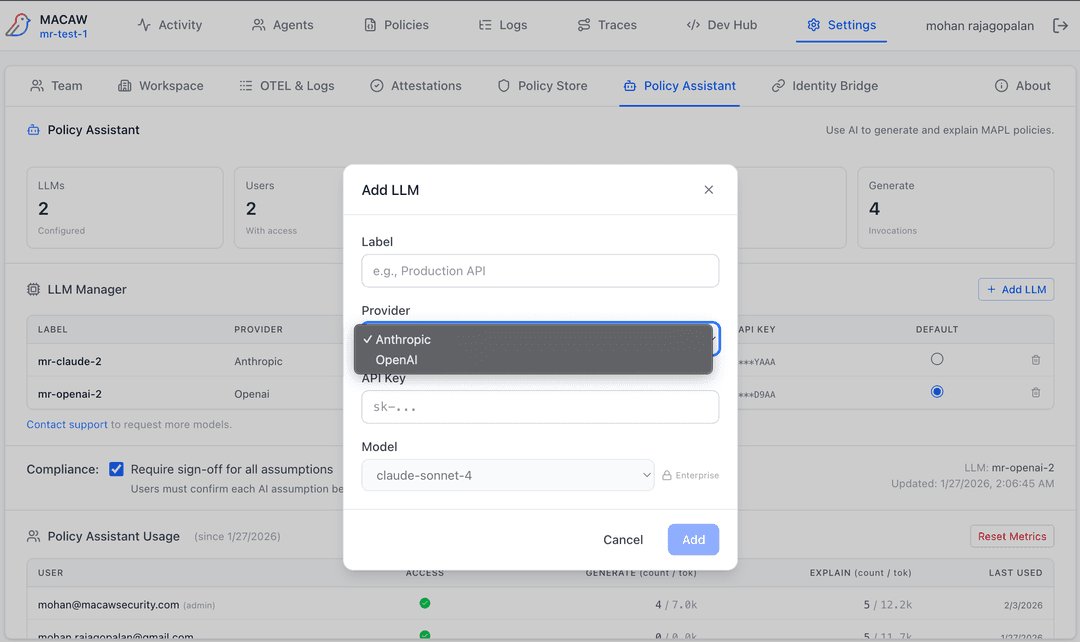
Task: Choose OpenAI from the Provider dropdown list
Action: pyautogui.click(x=396, y=360)
